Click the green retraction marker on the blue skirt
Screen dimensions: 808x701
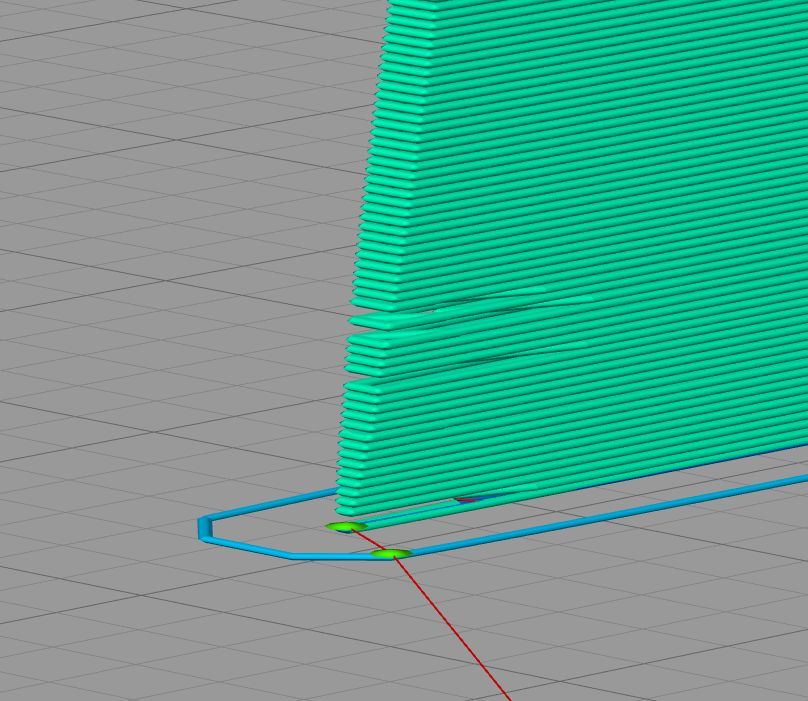click(x=392, y=554)
